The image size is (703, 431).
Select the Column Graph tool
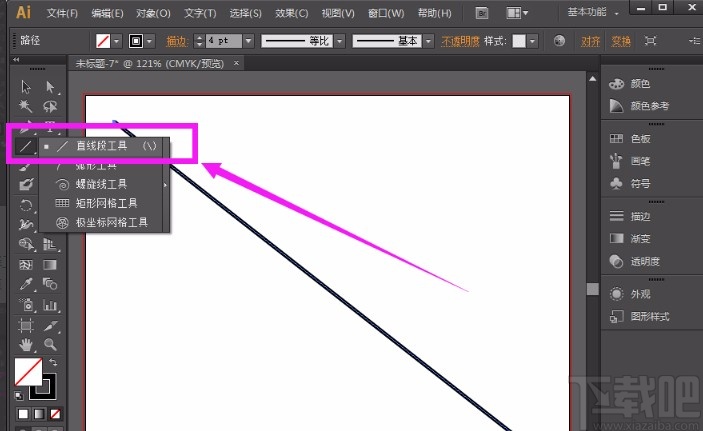50,305
